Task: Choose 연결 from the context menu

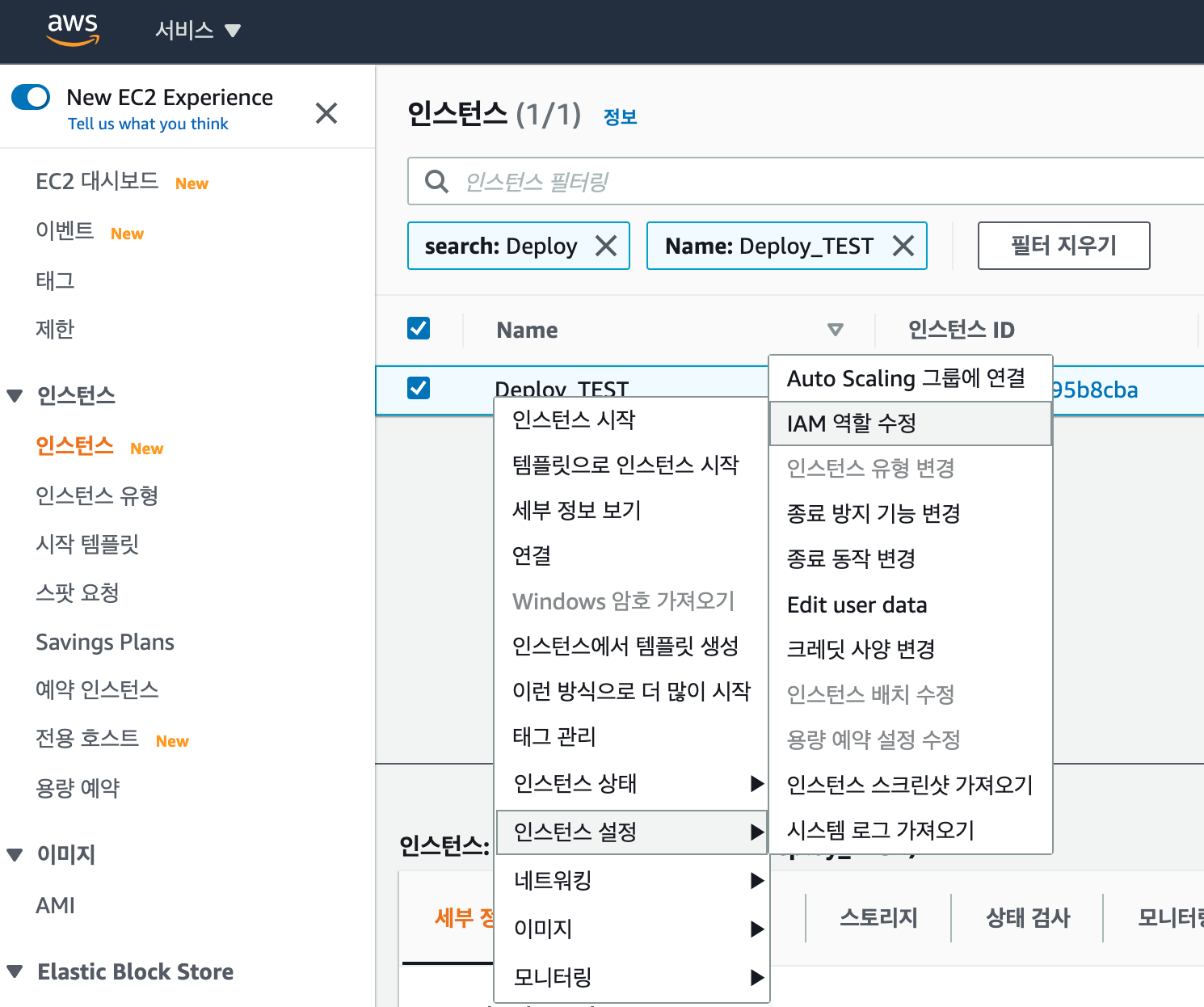Action: point(631,555)
